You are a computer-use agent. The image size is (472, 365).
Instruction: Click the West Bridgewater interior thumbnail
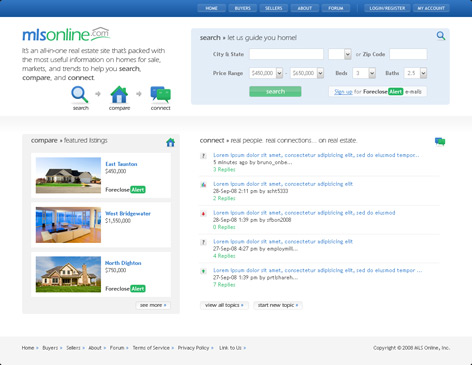pyautogui.click(x=68, y=225)
